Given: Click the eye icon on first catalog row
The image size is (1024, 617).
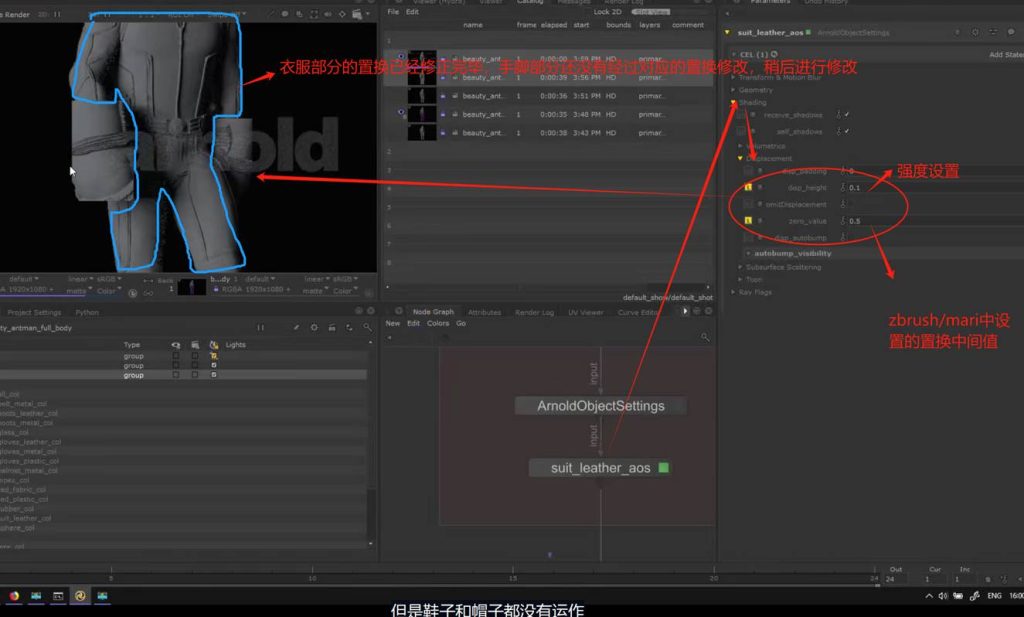Looking at the screenshot, I should (x=401, y=57).
